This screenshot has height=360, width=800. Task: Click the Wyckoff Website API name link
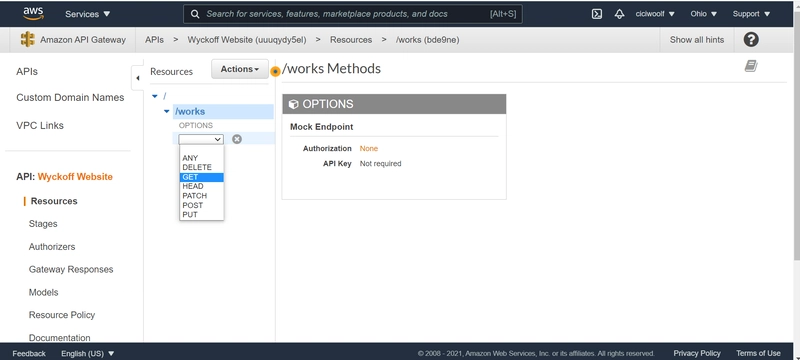[x=75, y=177]
